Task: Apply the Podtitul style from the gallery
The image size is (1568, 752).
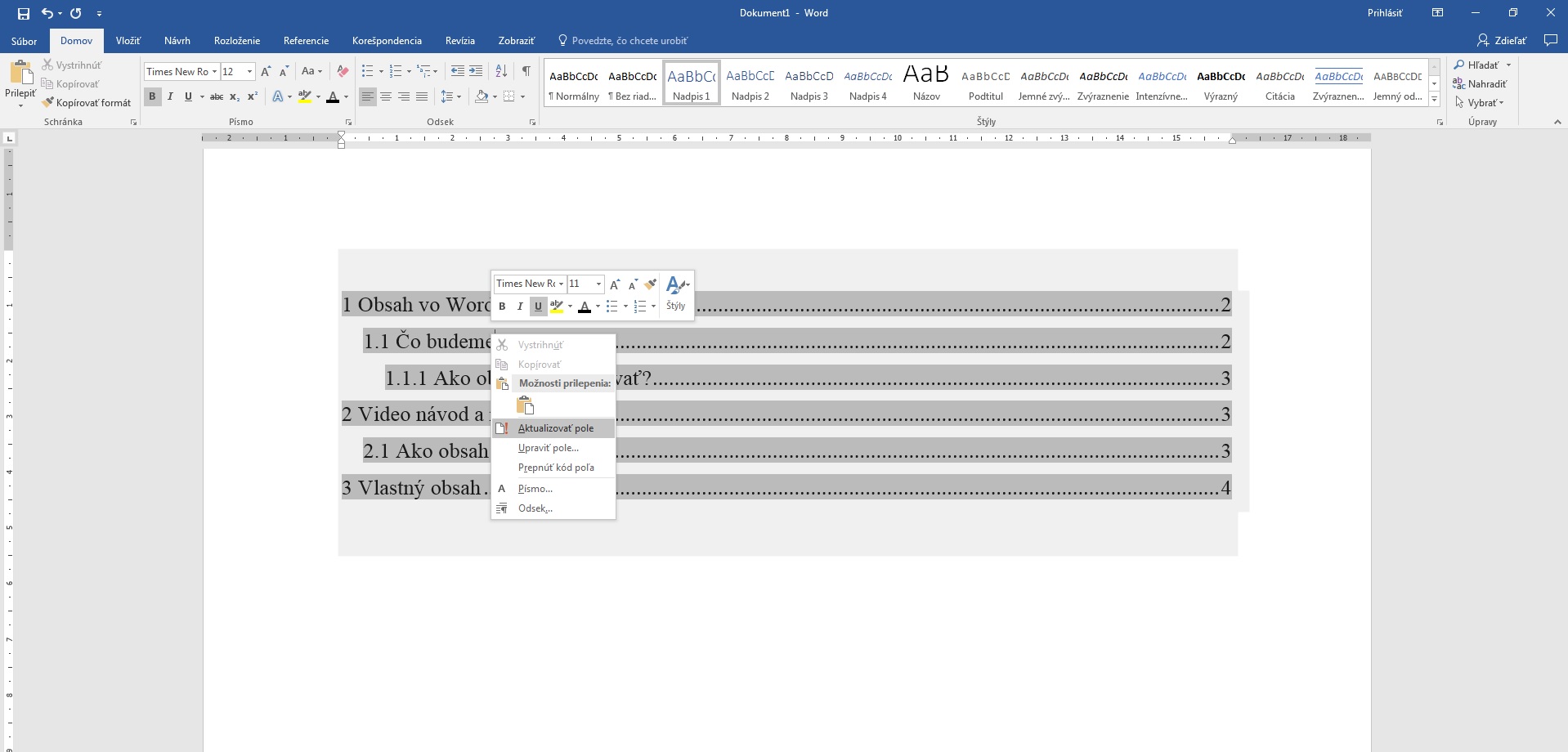Action: [985, 83]
